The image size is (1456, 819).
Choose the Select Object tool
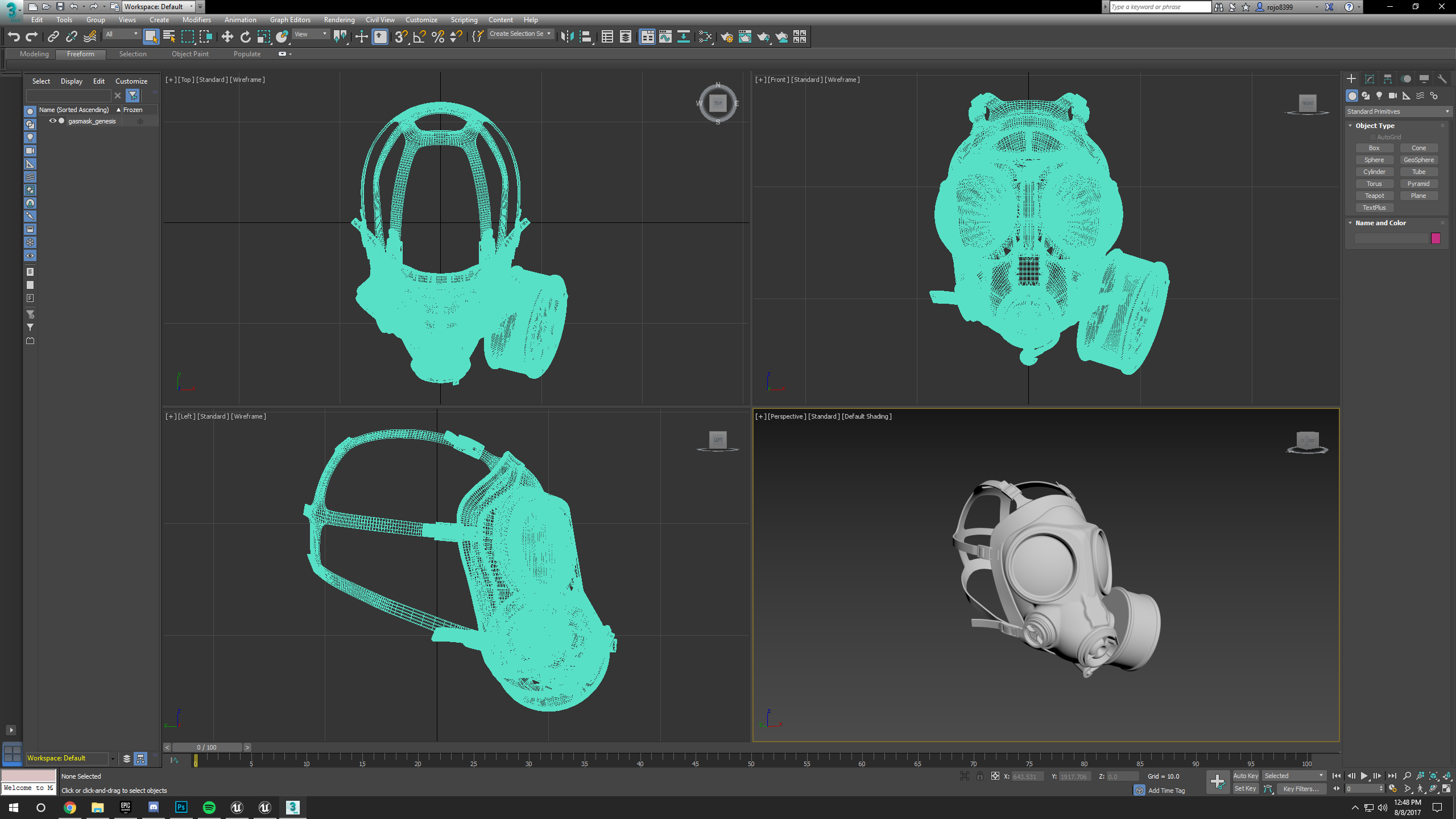pos(151,37)
